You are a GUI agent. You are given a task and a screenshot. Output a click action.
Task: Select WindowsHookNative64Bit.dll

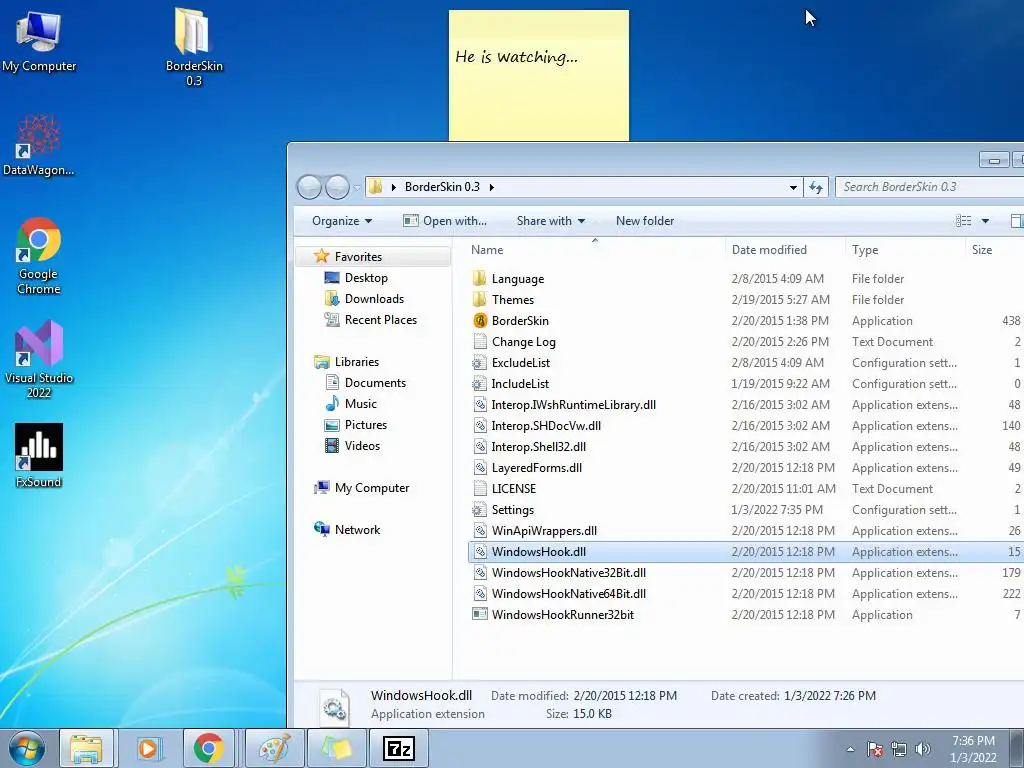(x=568, y=594)
